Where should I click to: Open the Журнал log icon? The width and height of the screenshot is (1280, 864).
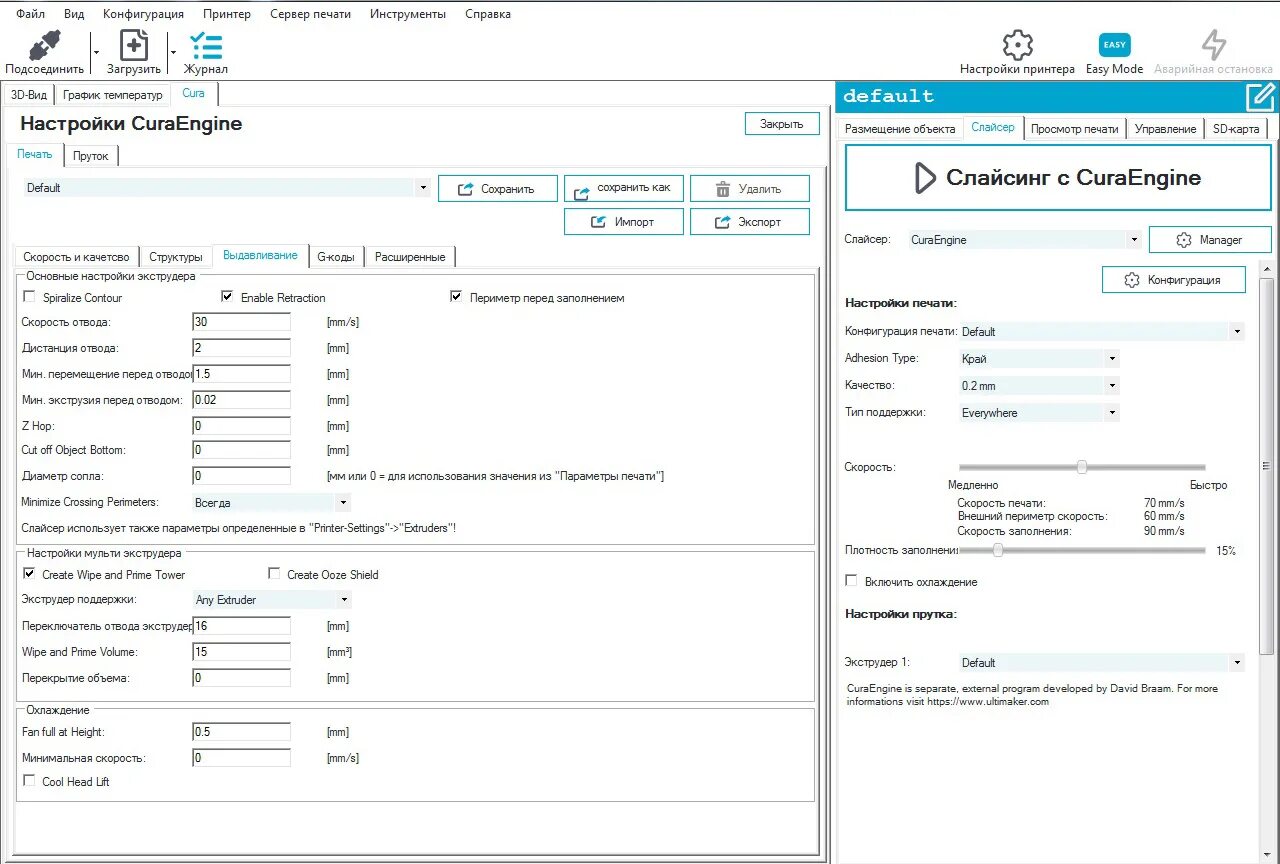click(206, 45)
